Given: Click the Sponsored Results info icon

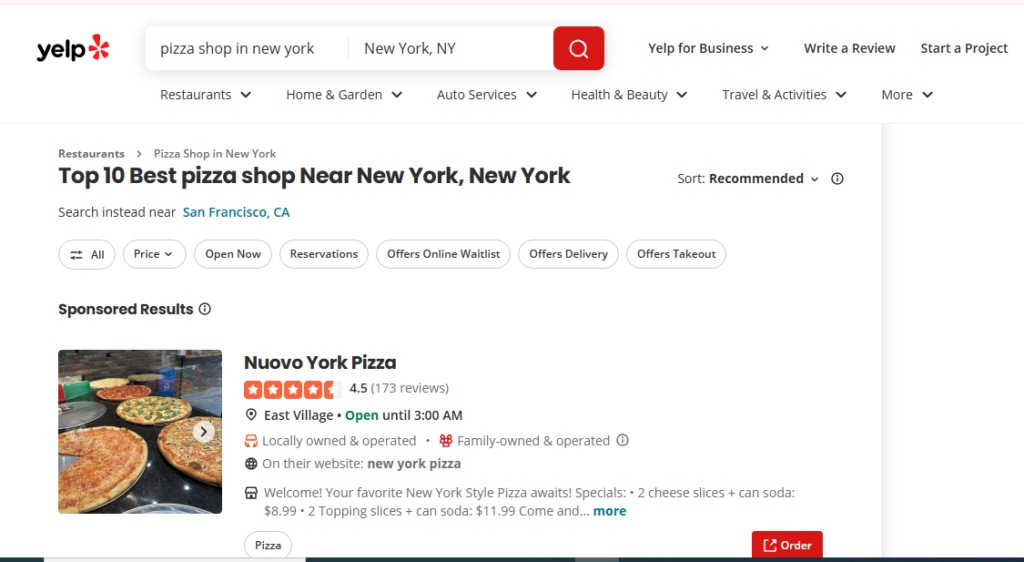Looking at the screenshot, I should tap(205, 309).
